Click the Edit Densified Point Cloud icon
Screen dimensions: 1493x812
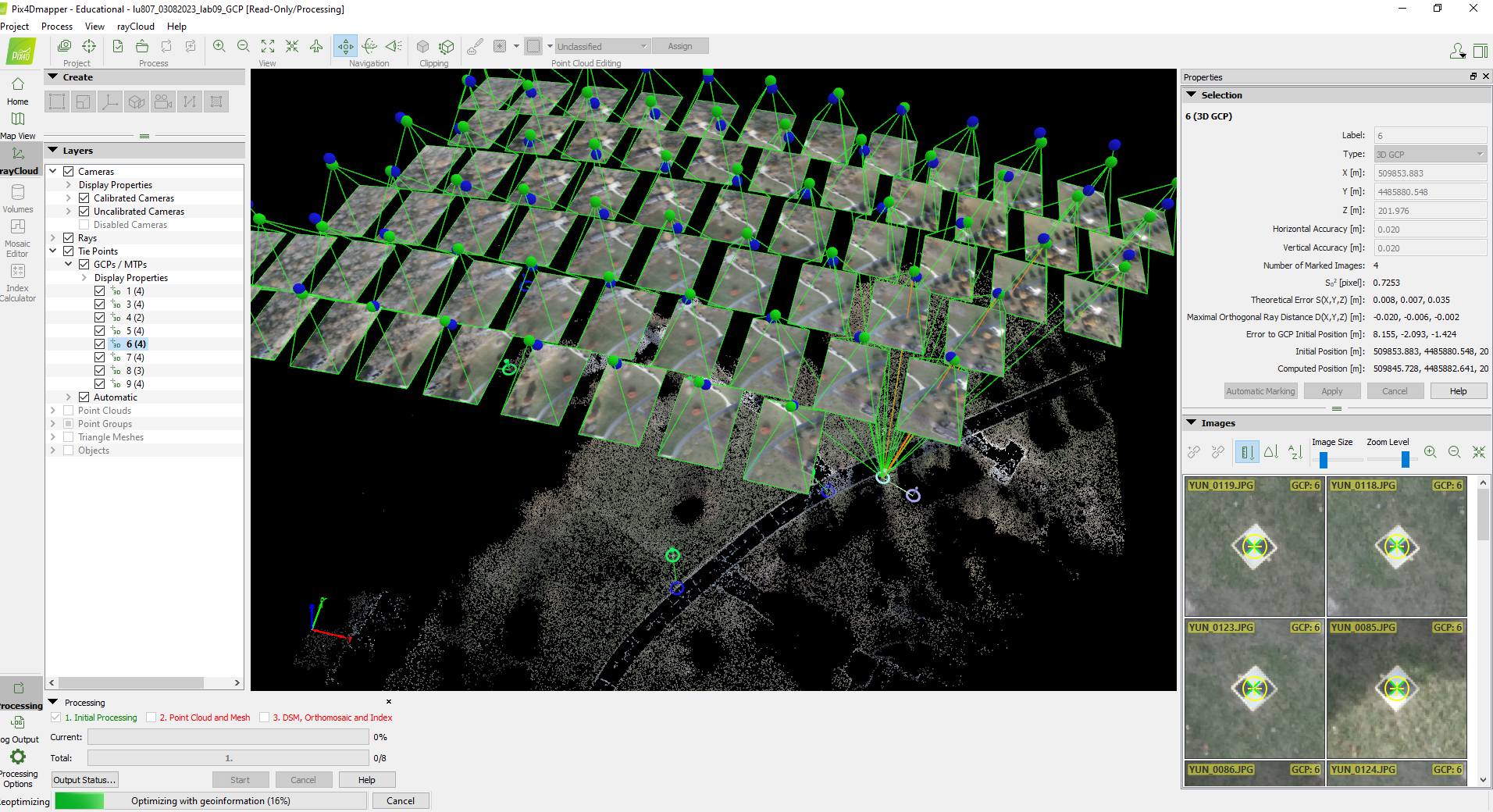[x=475, y=46]
